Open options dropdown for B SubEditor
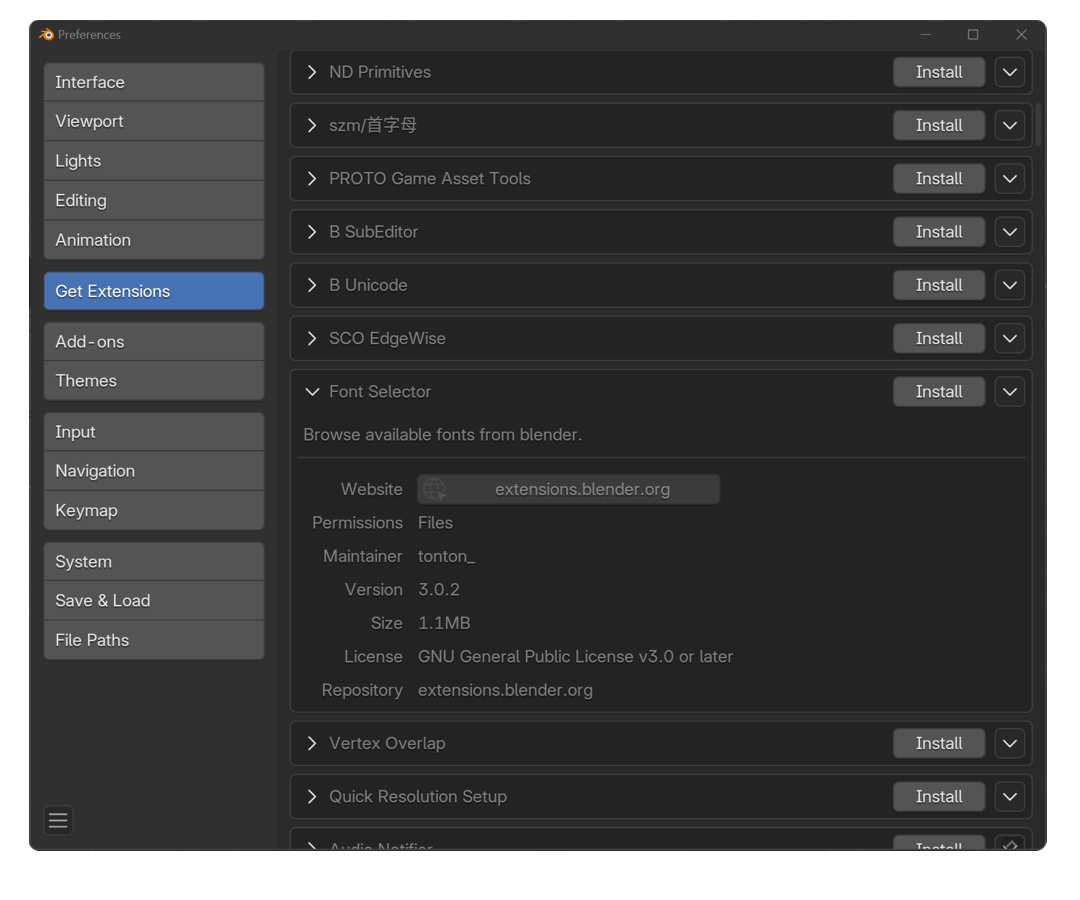Screen dimensions: 1080x900 pos(1010,232)
